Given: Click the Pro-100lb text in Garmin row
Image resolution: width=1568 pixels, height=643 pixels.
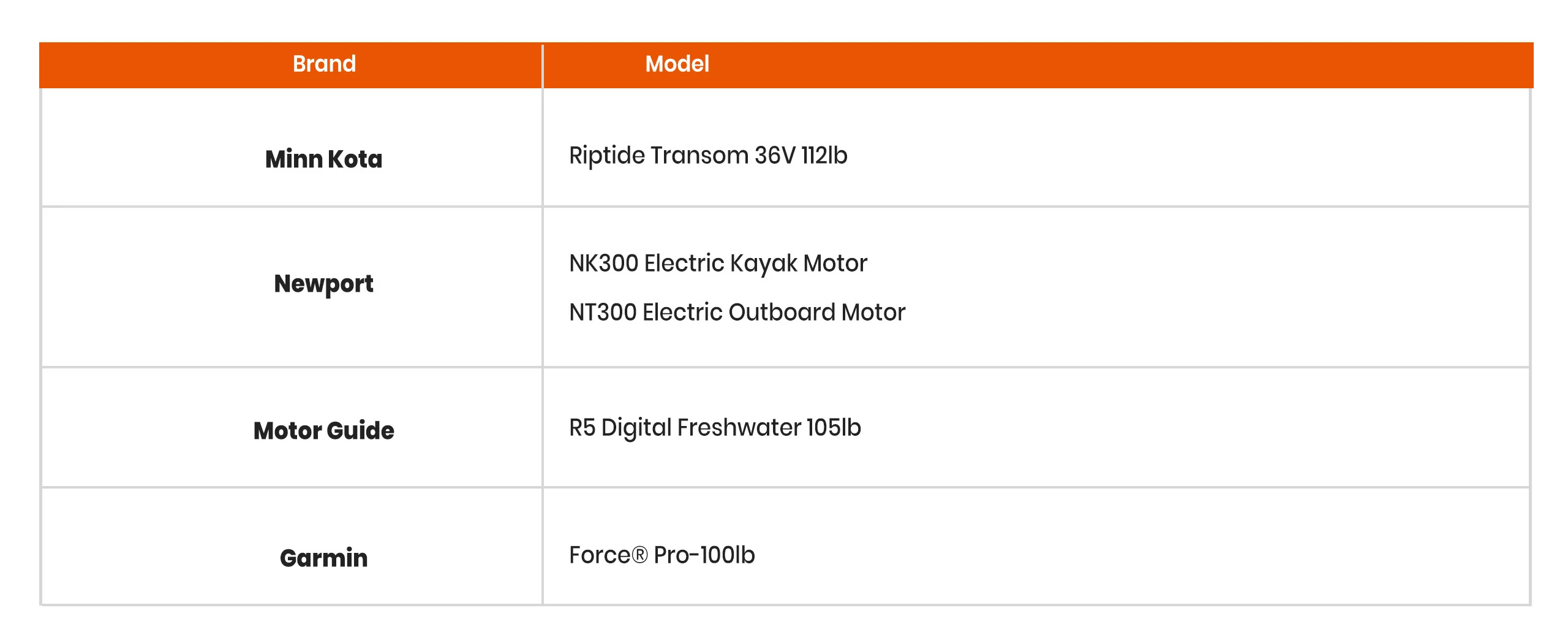Looking at the screenshot, I should pyautogui.click(x=704, y=555).
